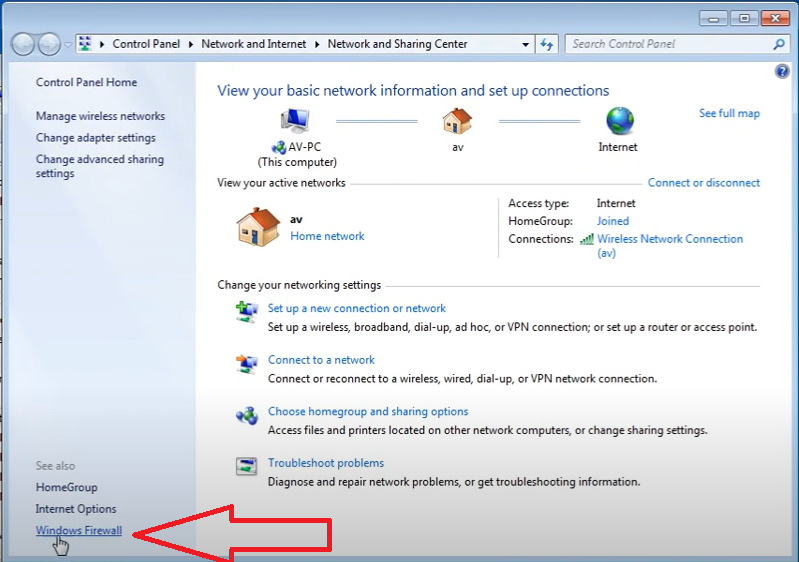Click the av home network house icon in map
This screenshot has height=562, width=799.
pos(457,120)
